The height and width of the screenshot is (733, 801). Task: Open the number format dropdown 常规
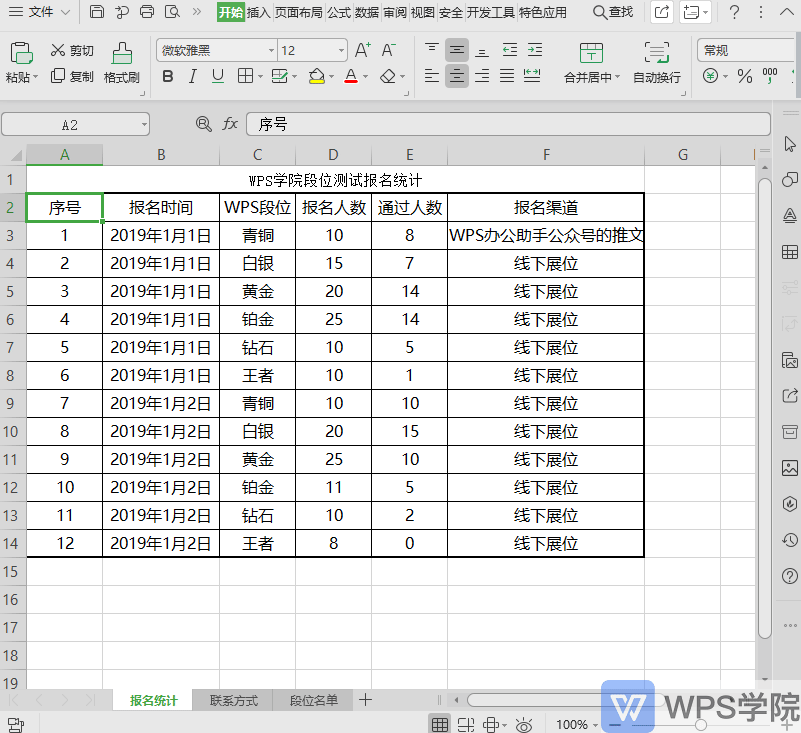(x=748, y=50)
